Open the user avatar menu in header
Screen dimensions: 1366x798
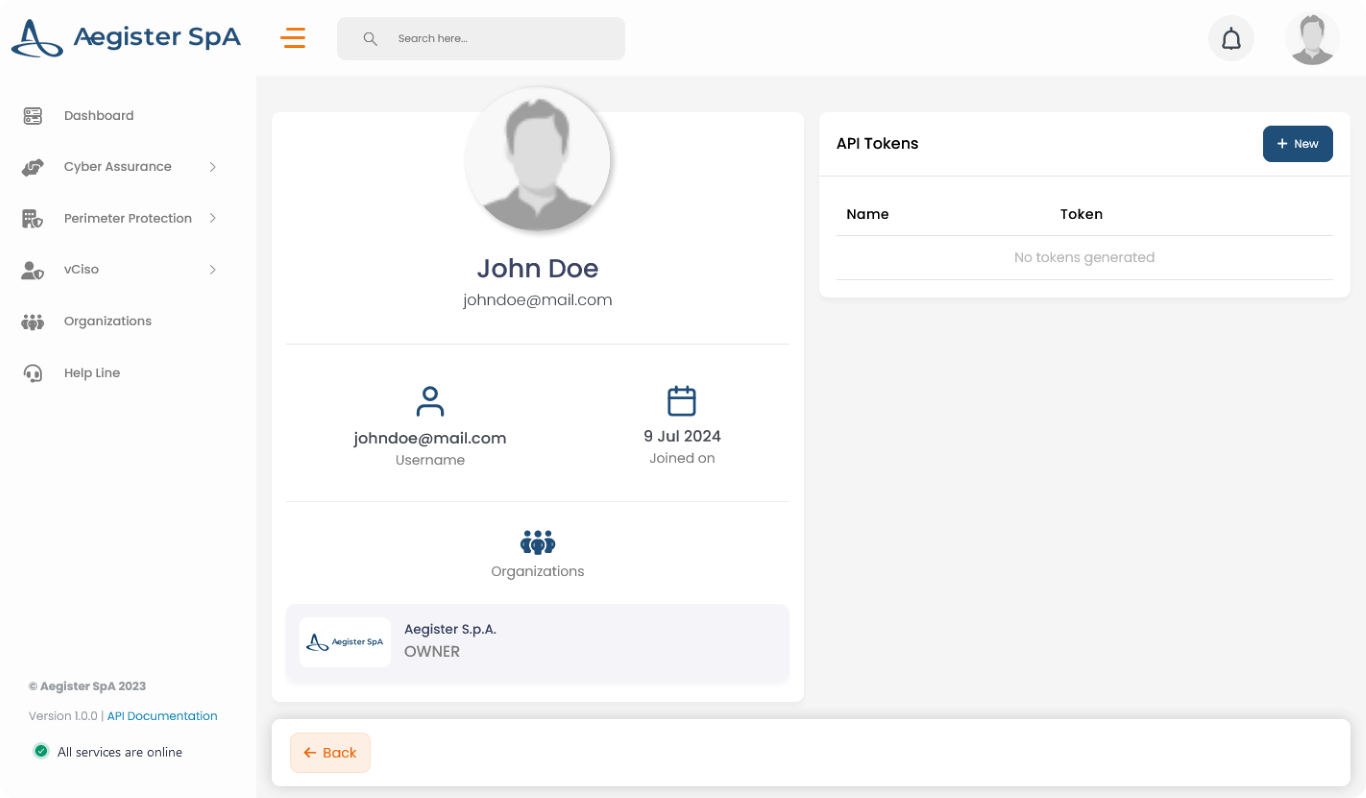pos(1312,39)
